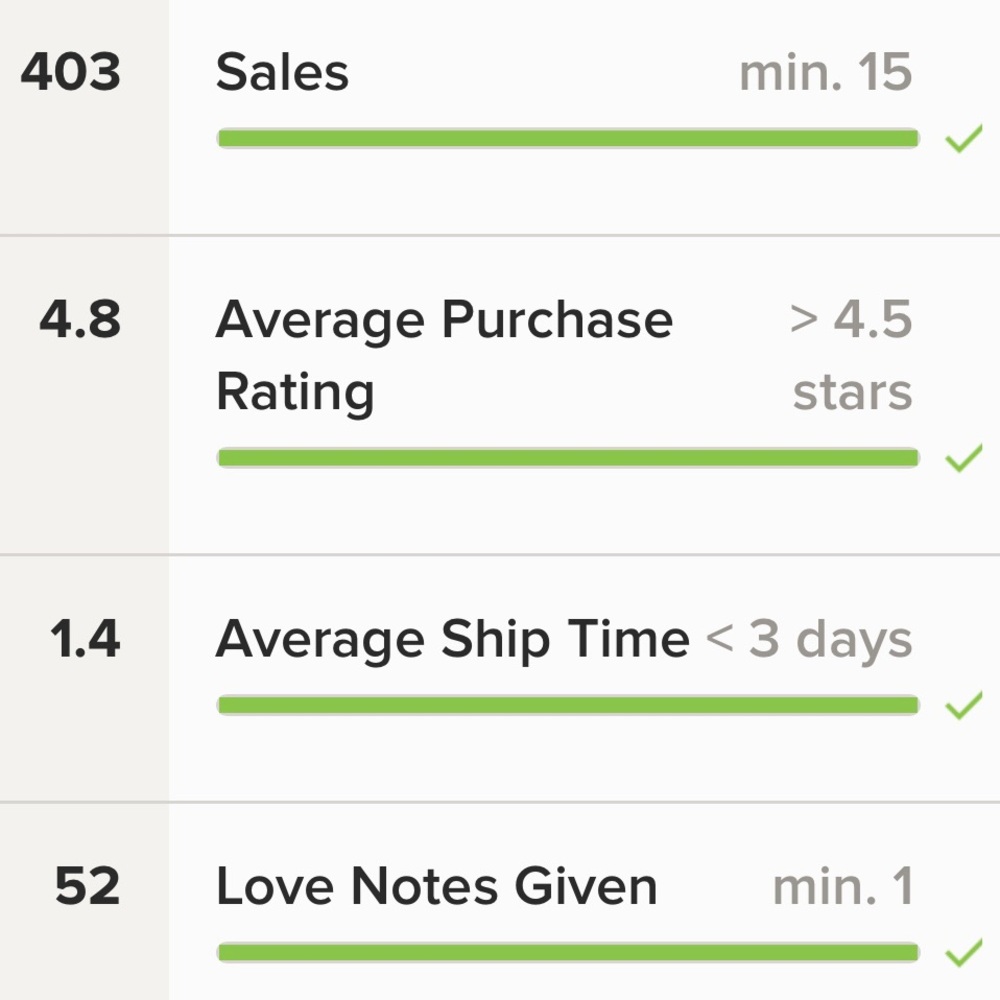Click the Love Notes Given progress bar
This screenshot has width=1000, height=1000.
pos(567,952)
